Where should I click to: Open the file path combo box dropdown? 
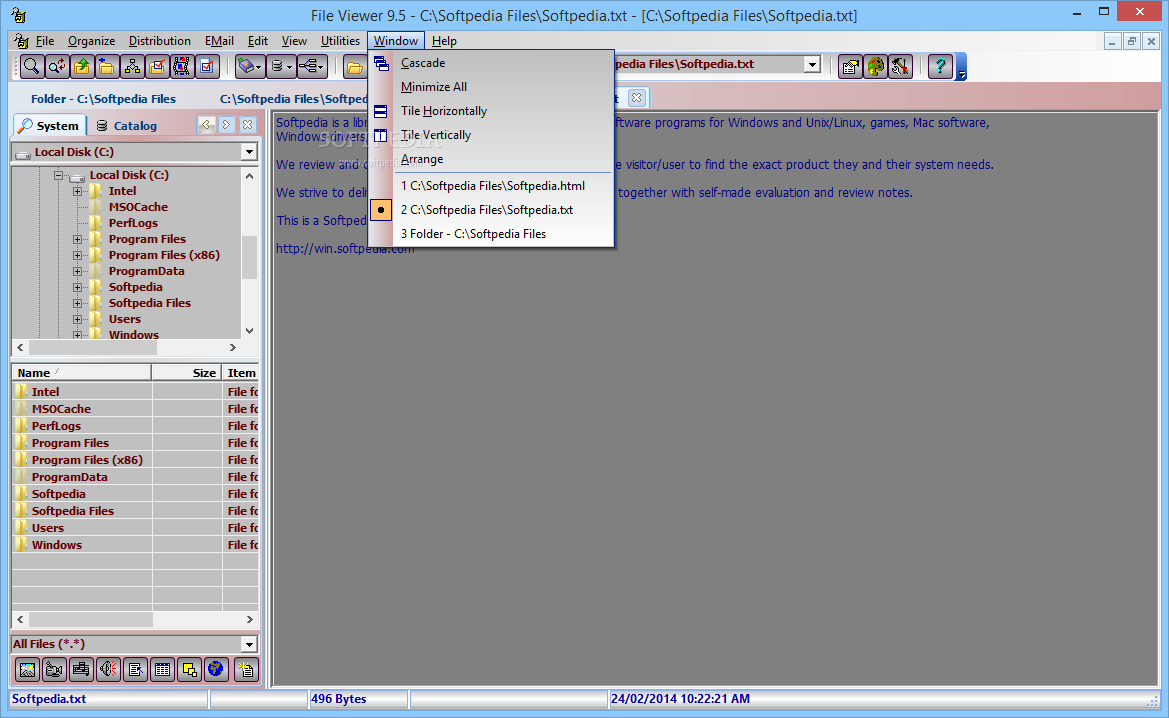813,64
